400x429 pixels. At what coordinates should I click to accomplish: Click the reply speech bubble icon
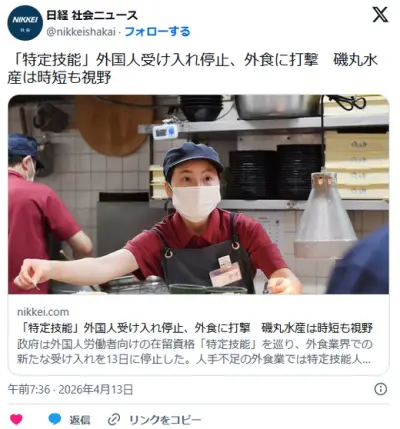[x=55, y=419]
